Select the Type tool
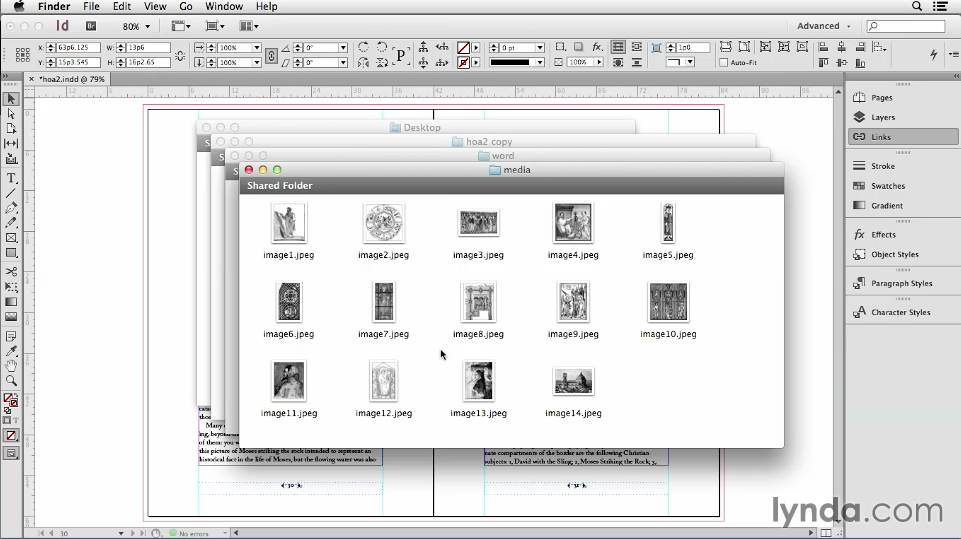The width and height of the screenshot is (961, 539). click(11, 178)
